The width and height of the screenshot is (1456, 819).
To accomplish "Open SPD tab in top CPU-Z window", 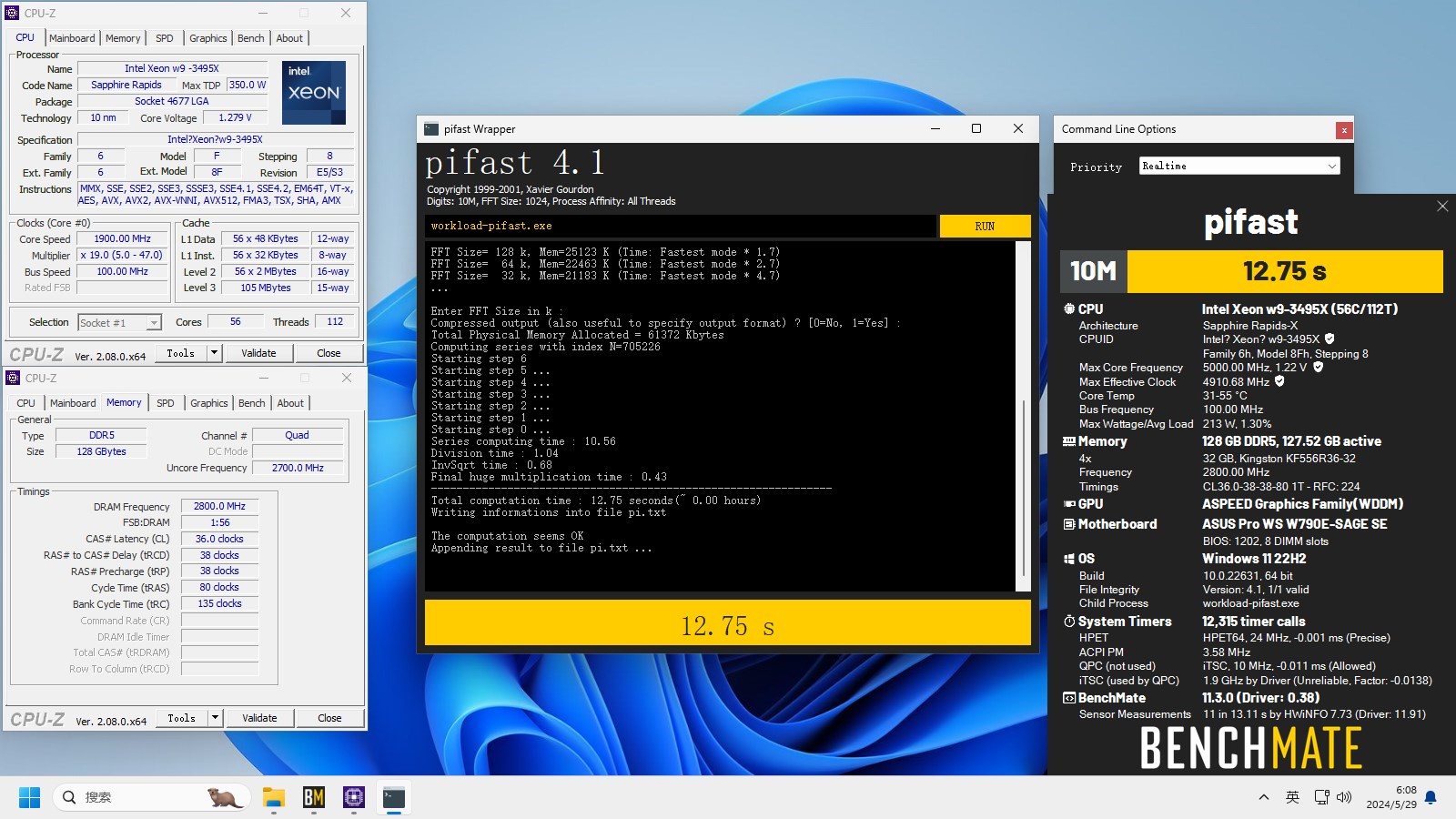I will pos(165,38).
